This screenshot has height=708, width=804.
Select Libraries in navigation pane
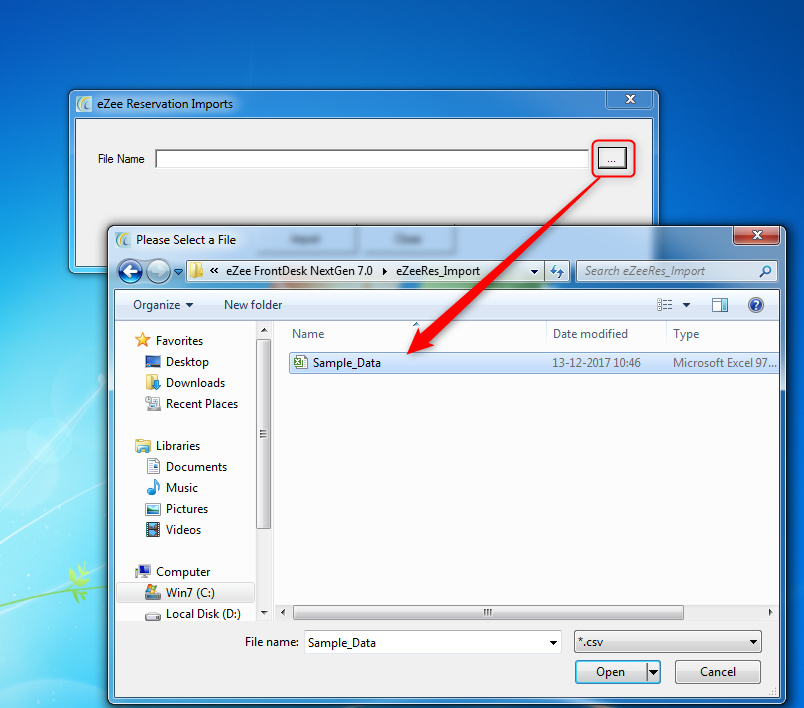(x=178, y=446)
